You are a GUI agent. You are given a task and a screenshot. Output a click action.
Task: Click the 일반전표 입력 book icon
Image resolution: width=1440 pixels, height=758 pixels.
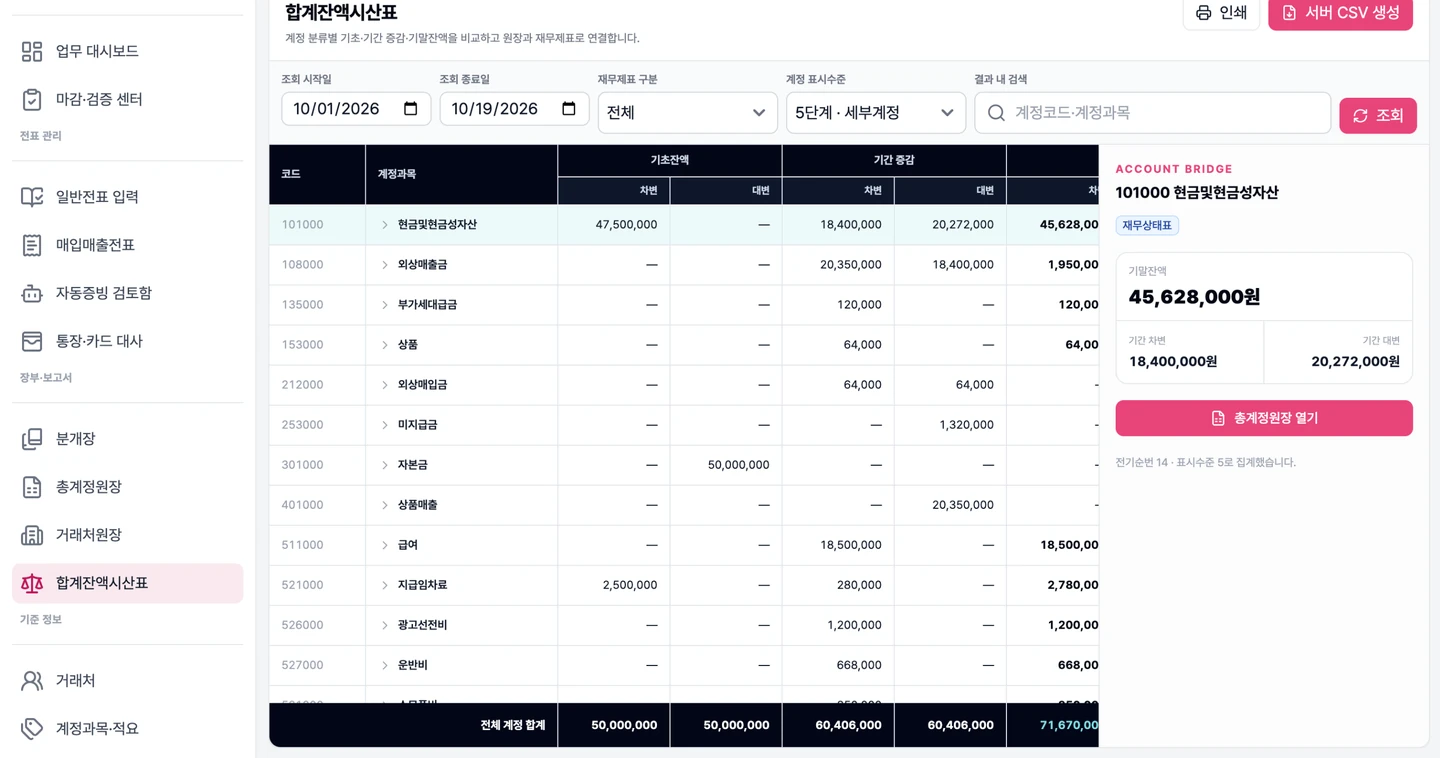[x=32, y=197]
